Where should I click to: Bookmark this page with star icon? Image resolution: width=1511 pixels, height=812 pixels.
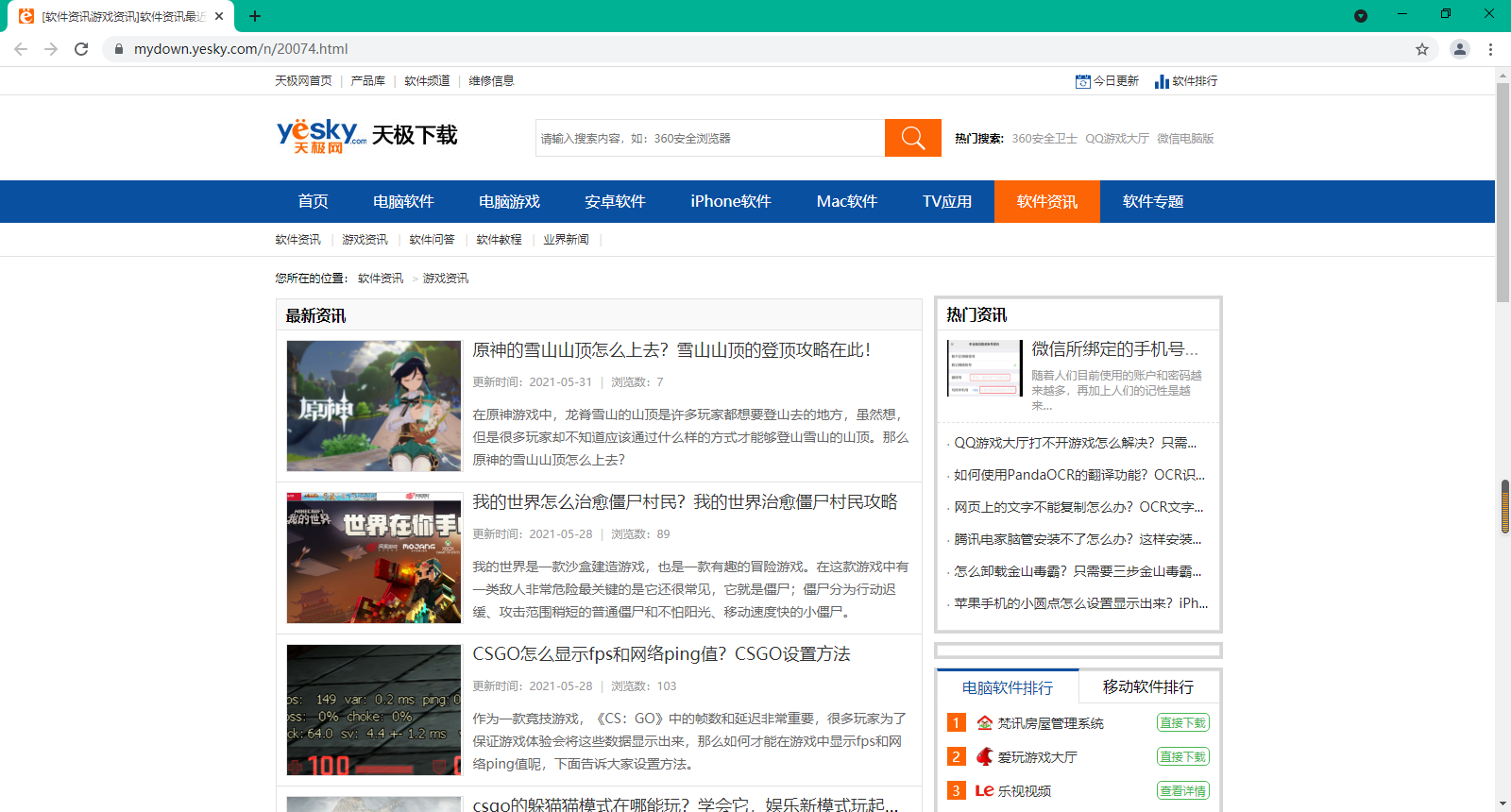(x=1422, y=49)
